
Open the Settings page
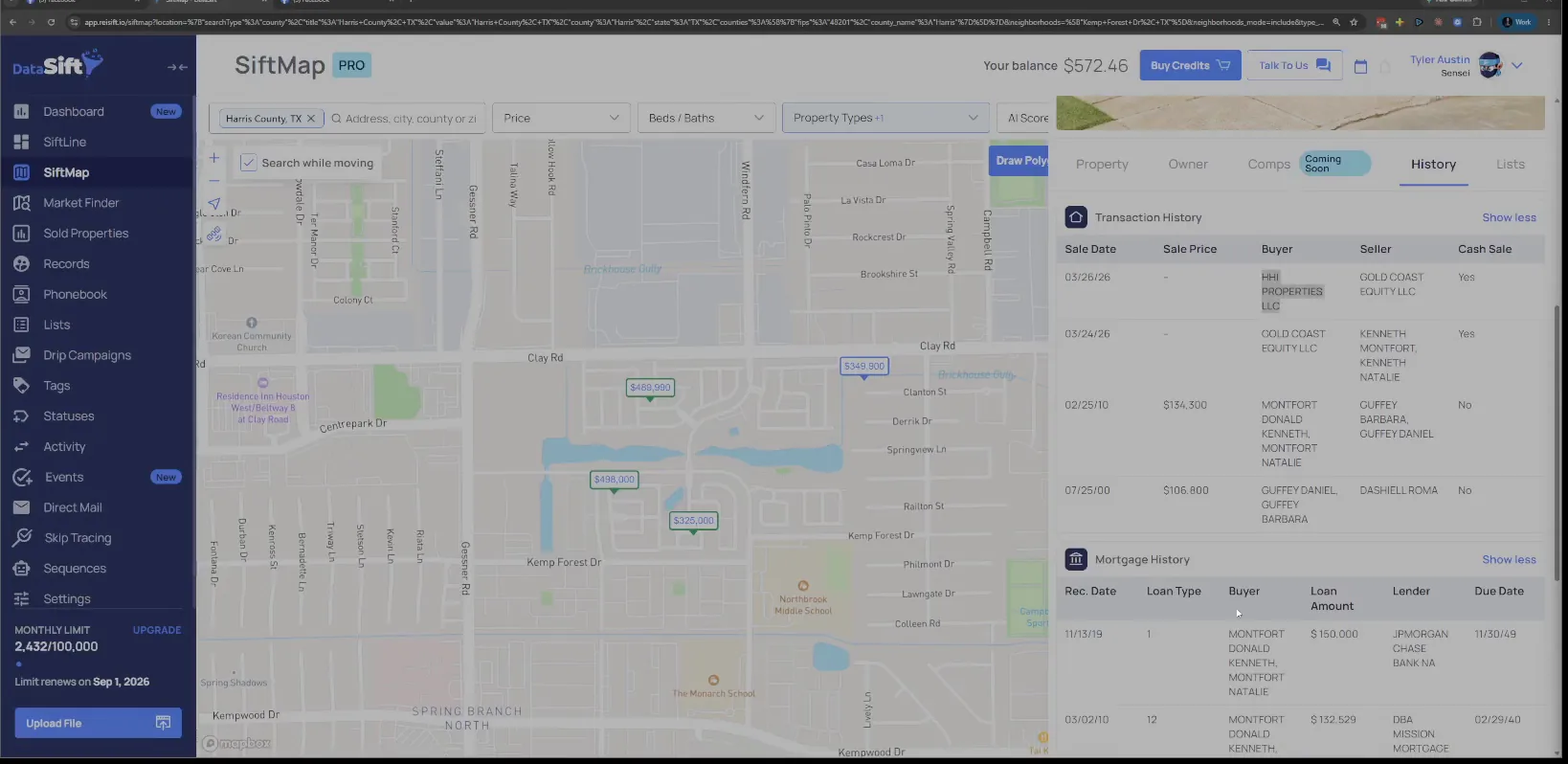(x=67, y=599)
